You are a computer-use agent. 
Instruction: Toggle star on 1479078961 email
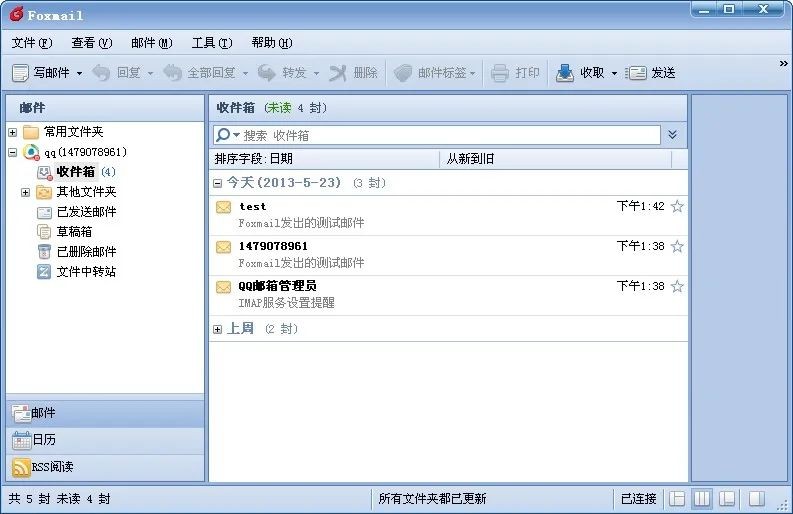(x=677, y=247)
